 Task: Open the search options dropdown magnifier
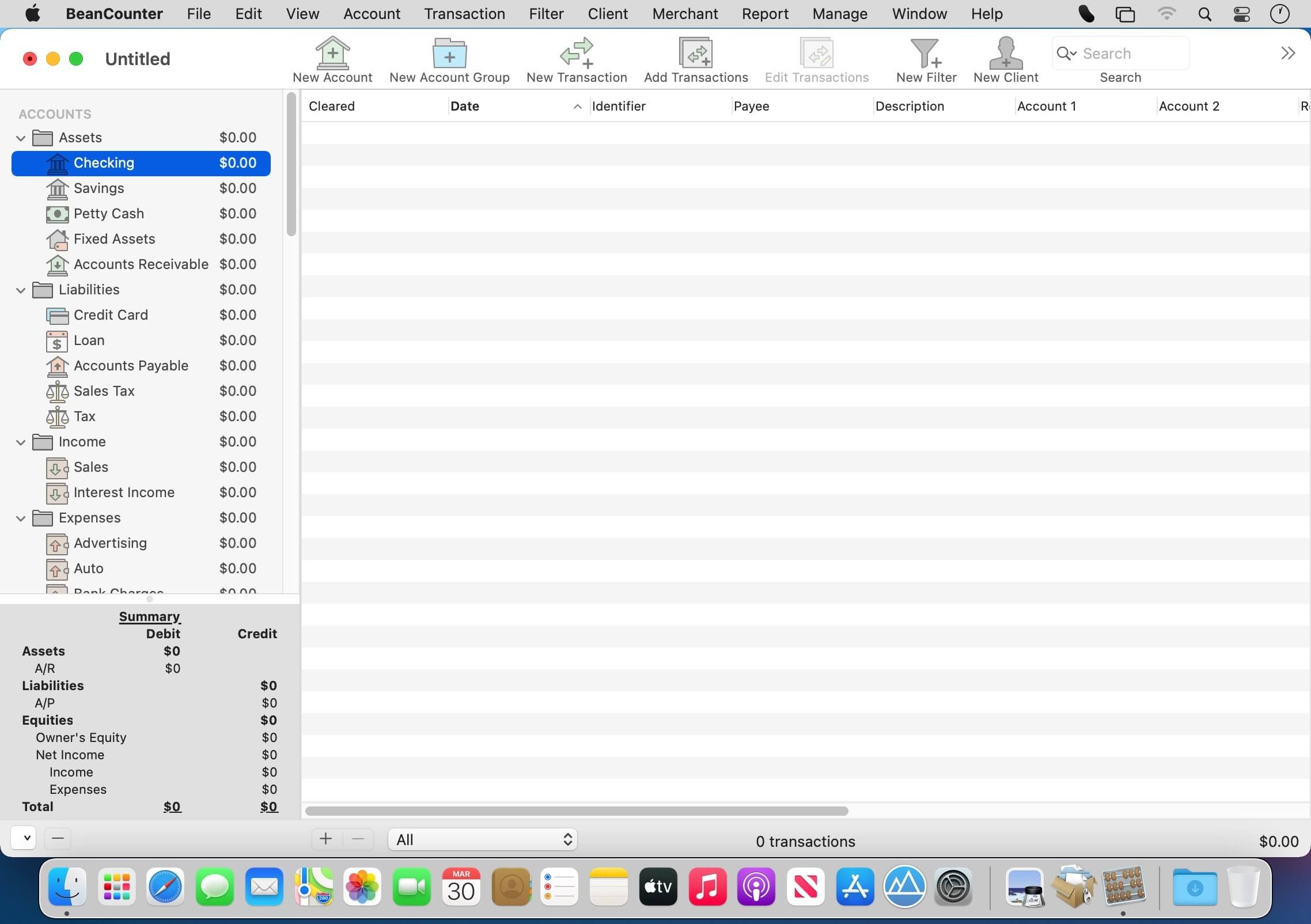coord(1066,54)
